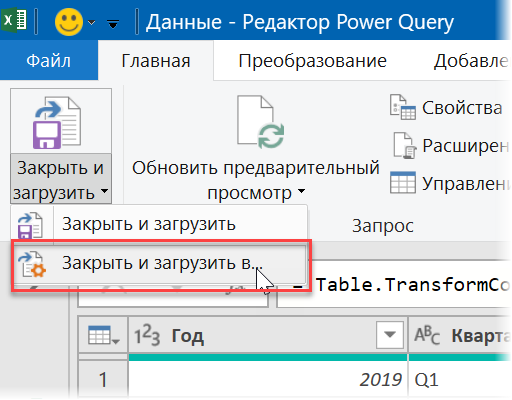Viewport: 512px width, 400px height.
Task: Click the formula bar with Table.TransformCo
Action: click(393, 284)
